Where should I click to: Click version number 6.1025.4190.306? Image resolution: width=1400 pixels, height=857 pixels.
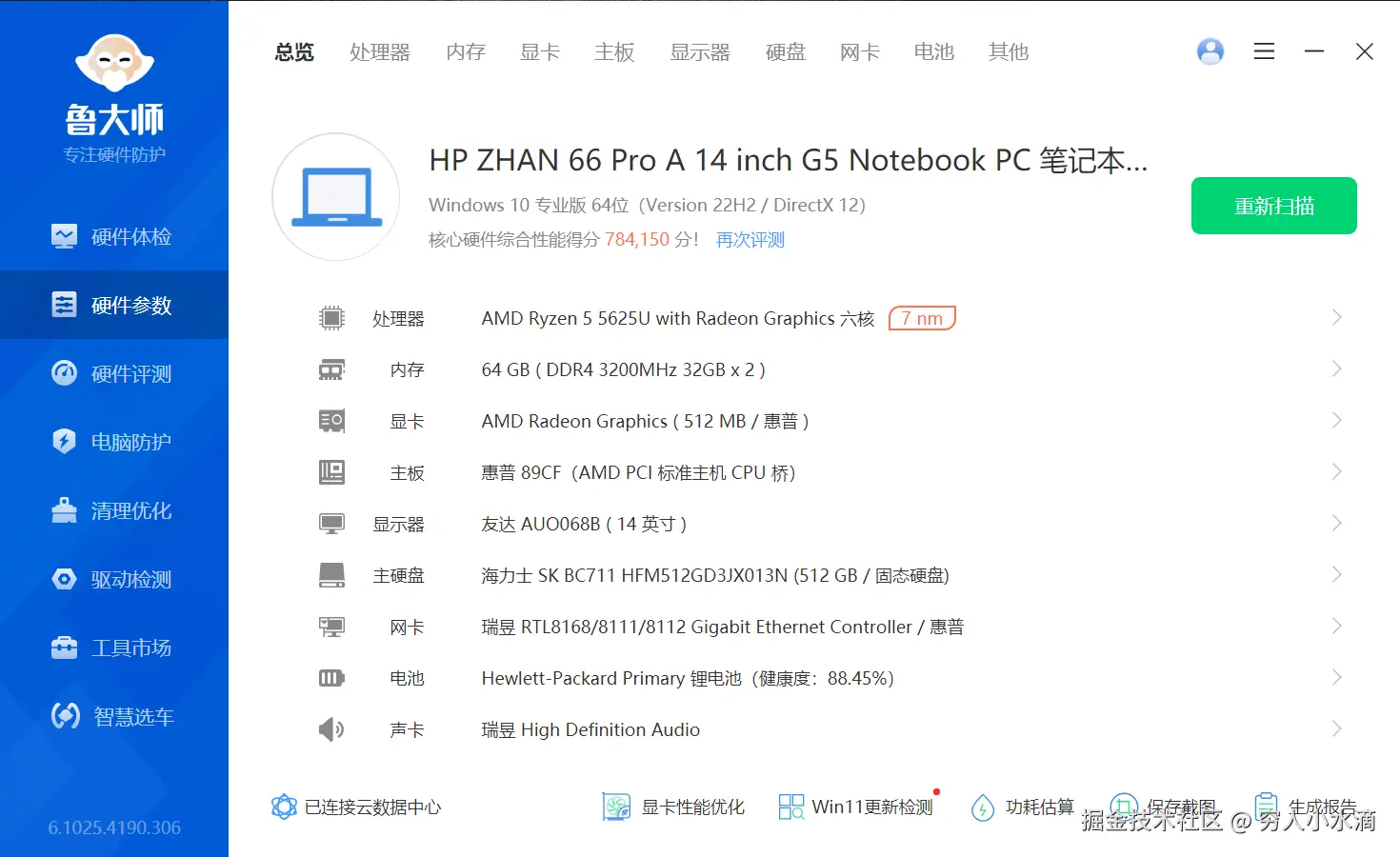pos(114,828)
